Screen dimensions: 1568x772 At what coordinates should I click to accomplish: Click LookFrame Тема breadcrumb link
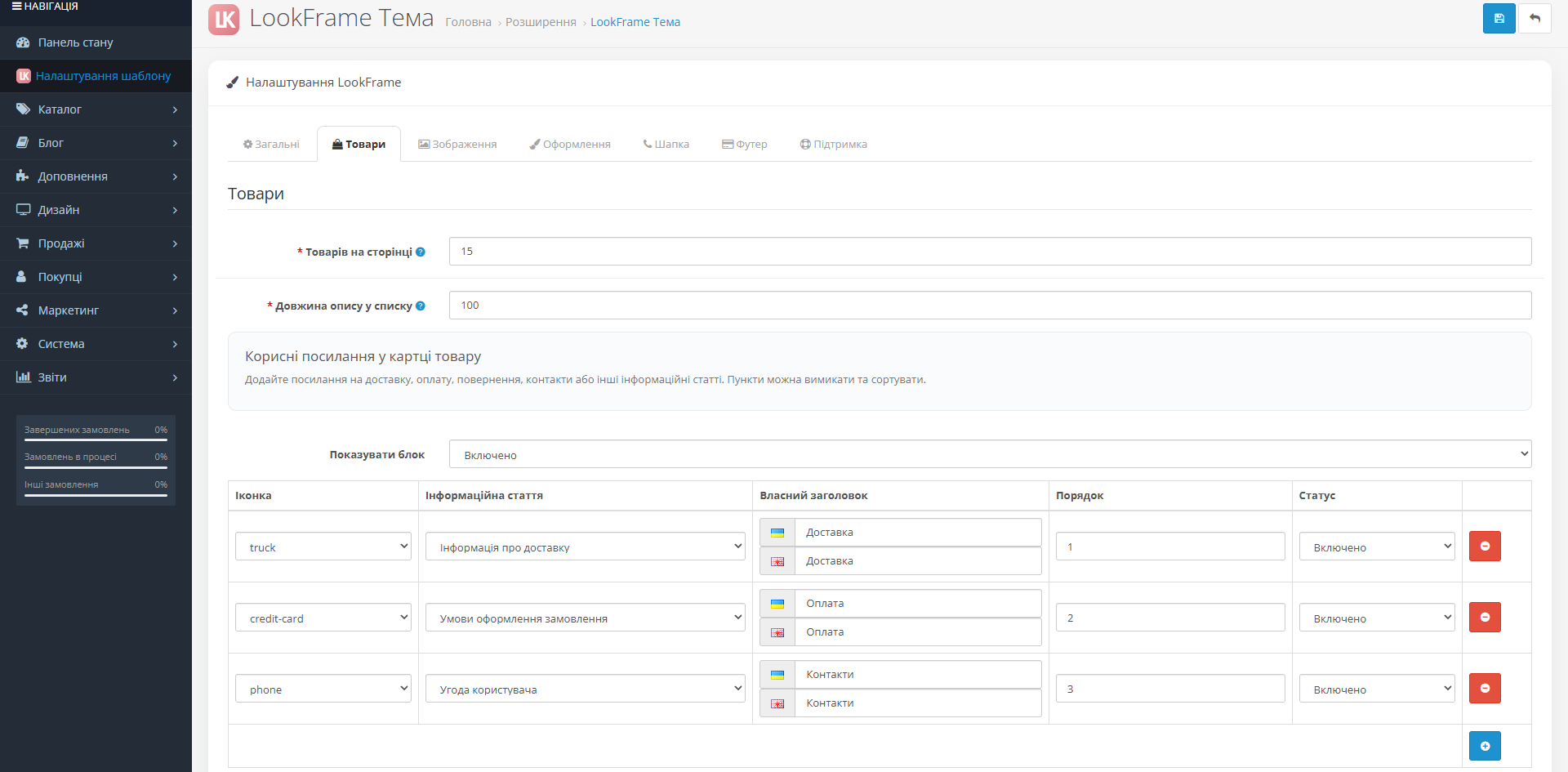[635, 22]
